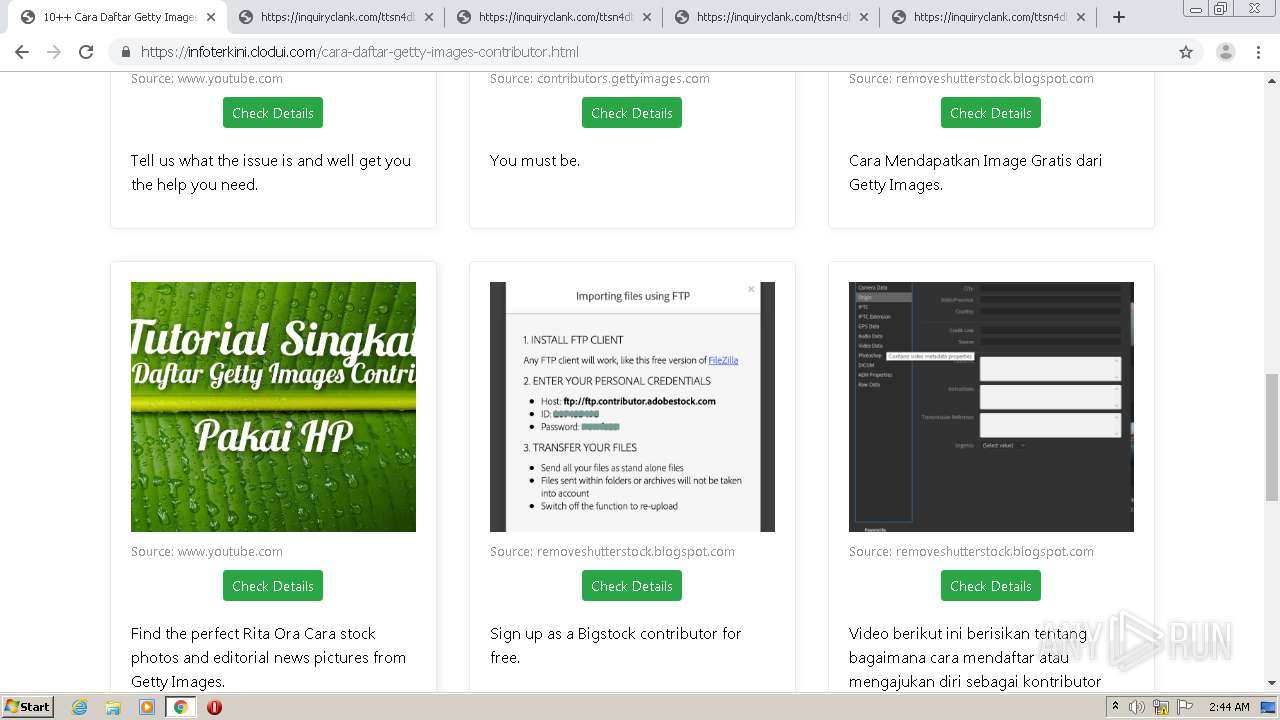The width and height of the screenshot is (1280, 720).
Task: View site security info via padlock icon
Action: [x=126, y=52]
